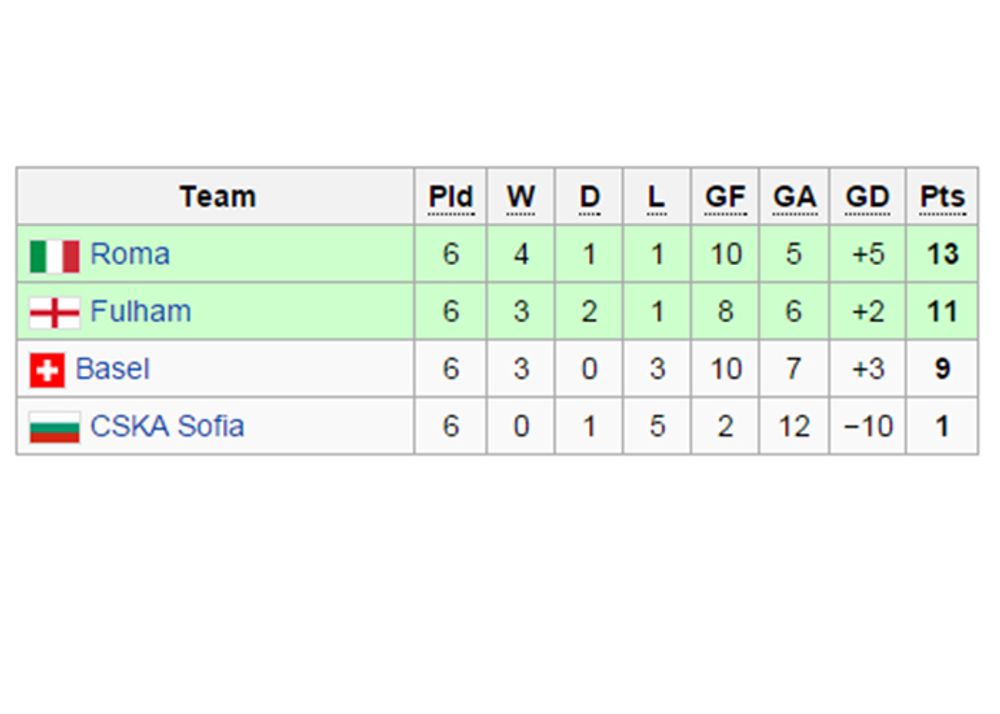Click the GD column header

[x=867, y=197]
